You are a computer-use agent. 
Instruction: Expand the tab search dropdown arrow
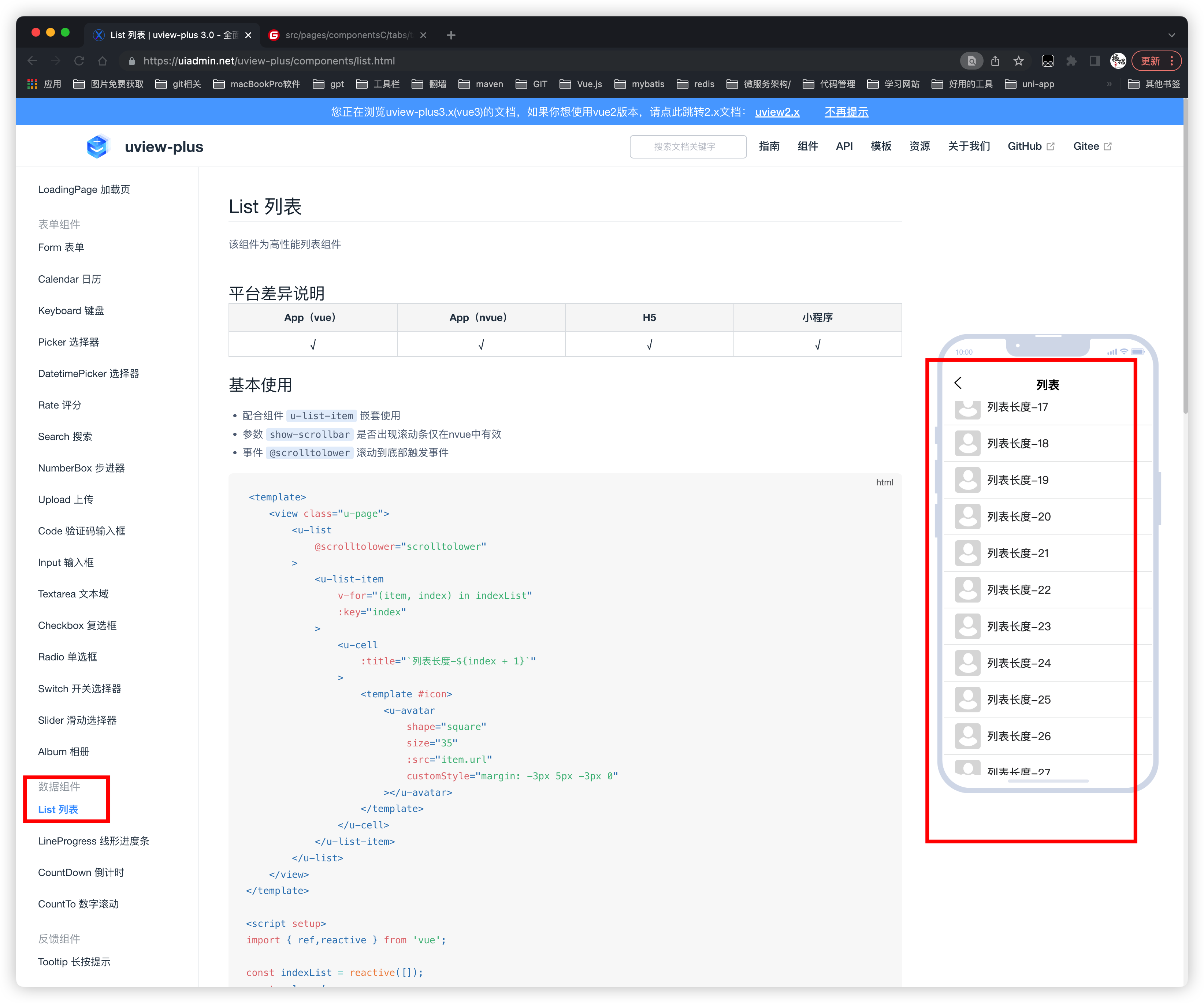point(1171,35)
